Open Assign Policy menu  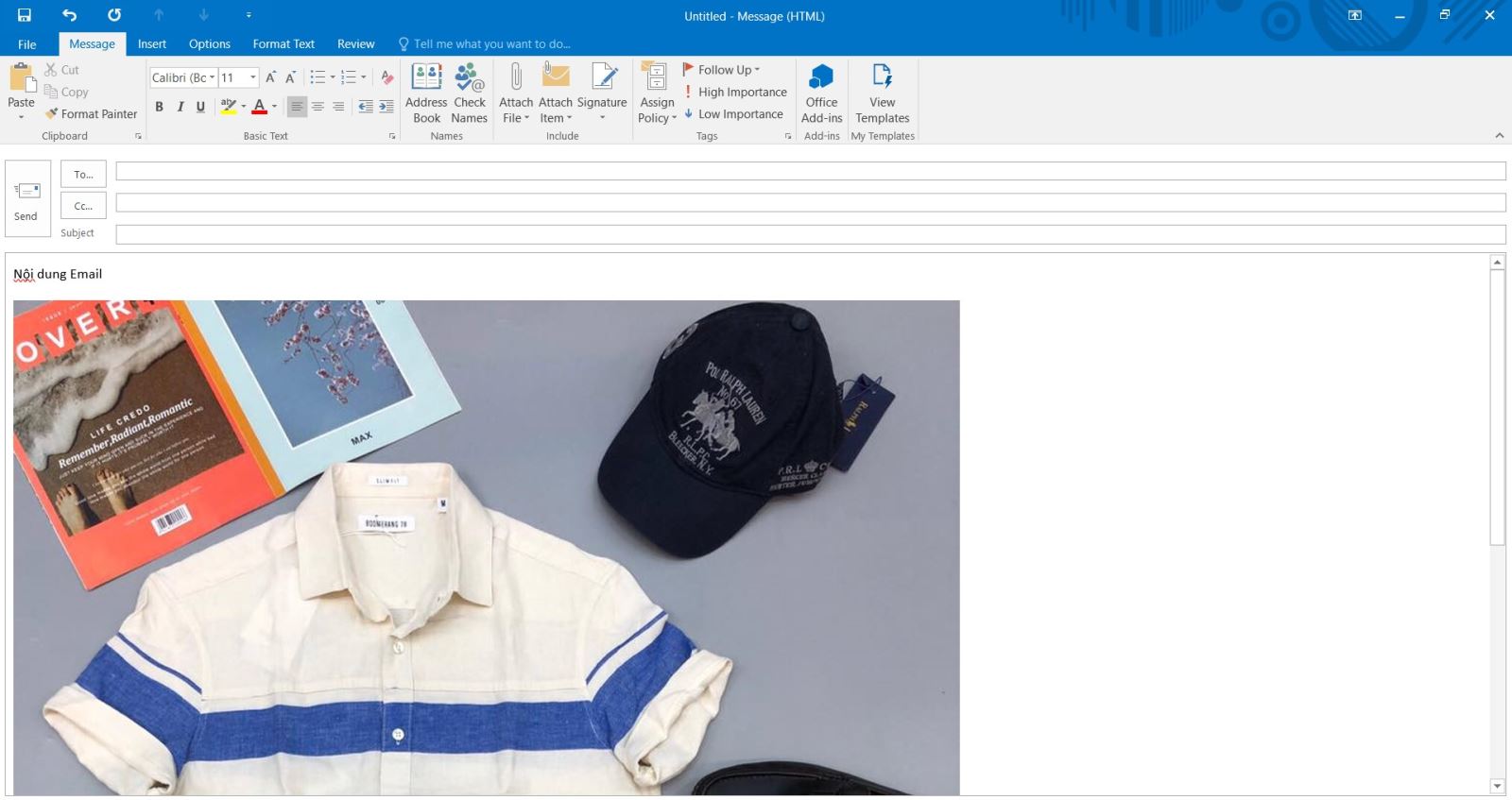[x=656, y=93]
